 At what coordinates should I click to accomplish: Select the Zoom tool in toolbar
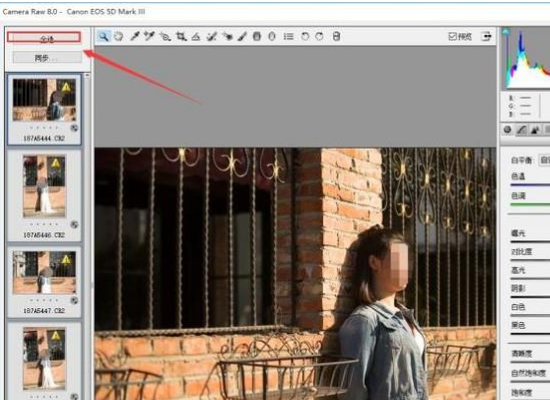103,36
